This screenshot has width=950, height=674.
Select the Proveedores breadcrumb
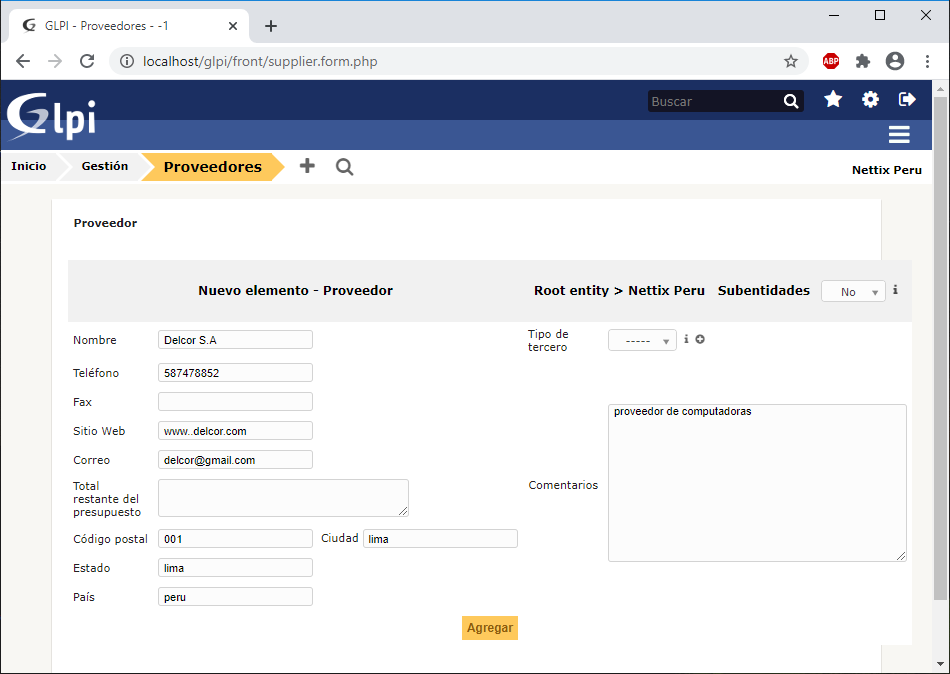(x=212, y=167)
